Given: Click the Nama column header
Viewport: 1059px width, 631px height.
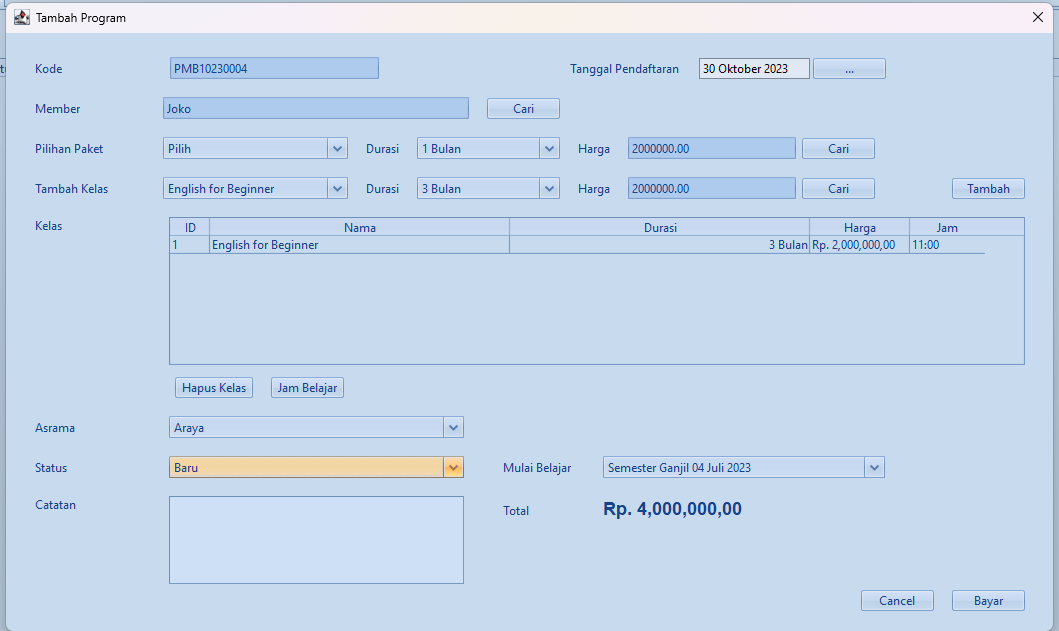Looking at the screenshot, I should [x=359, y=227].
